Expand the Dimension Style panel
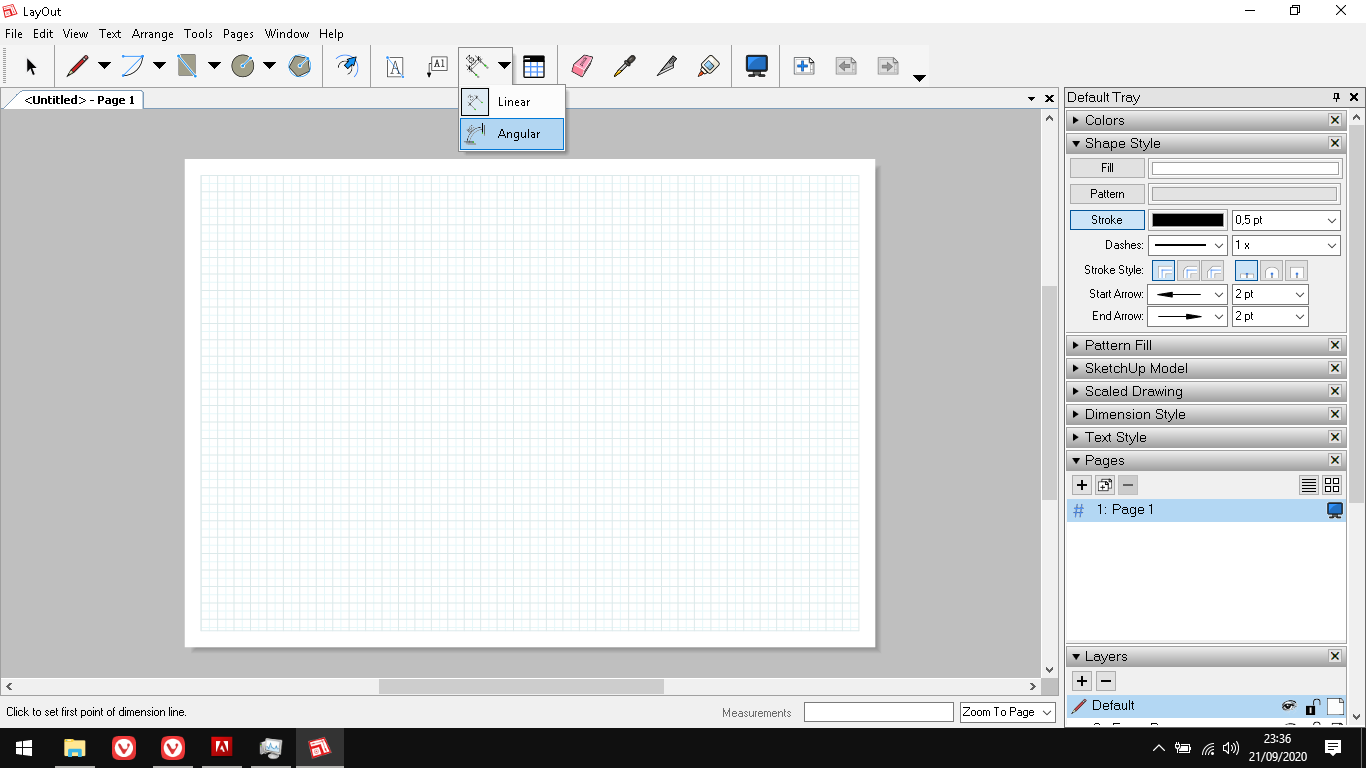The width and height of the screenshot is (1366, 768). click(x=1135, y=414)
